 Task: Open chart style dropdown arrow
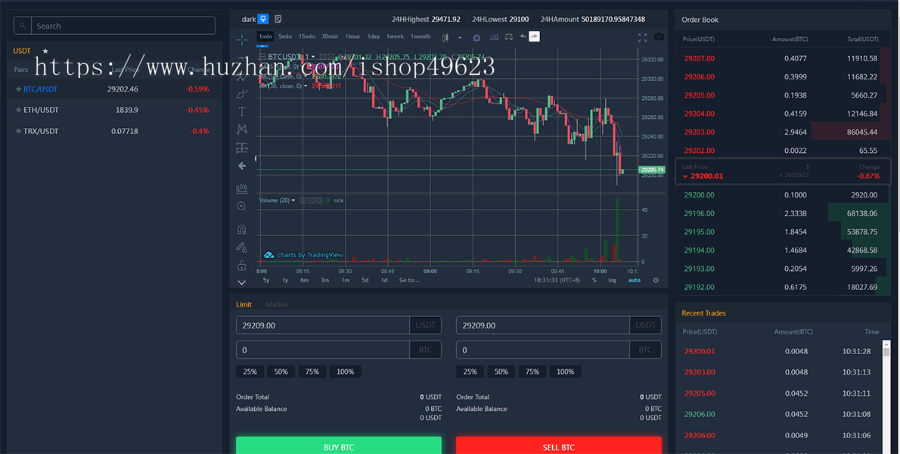459,38
